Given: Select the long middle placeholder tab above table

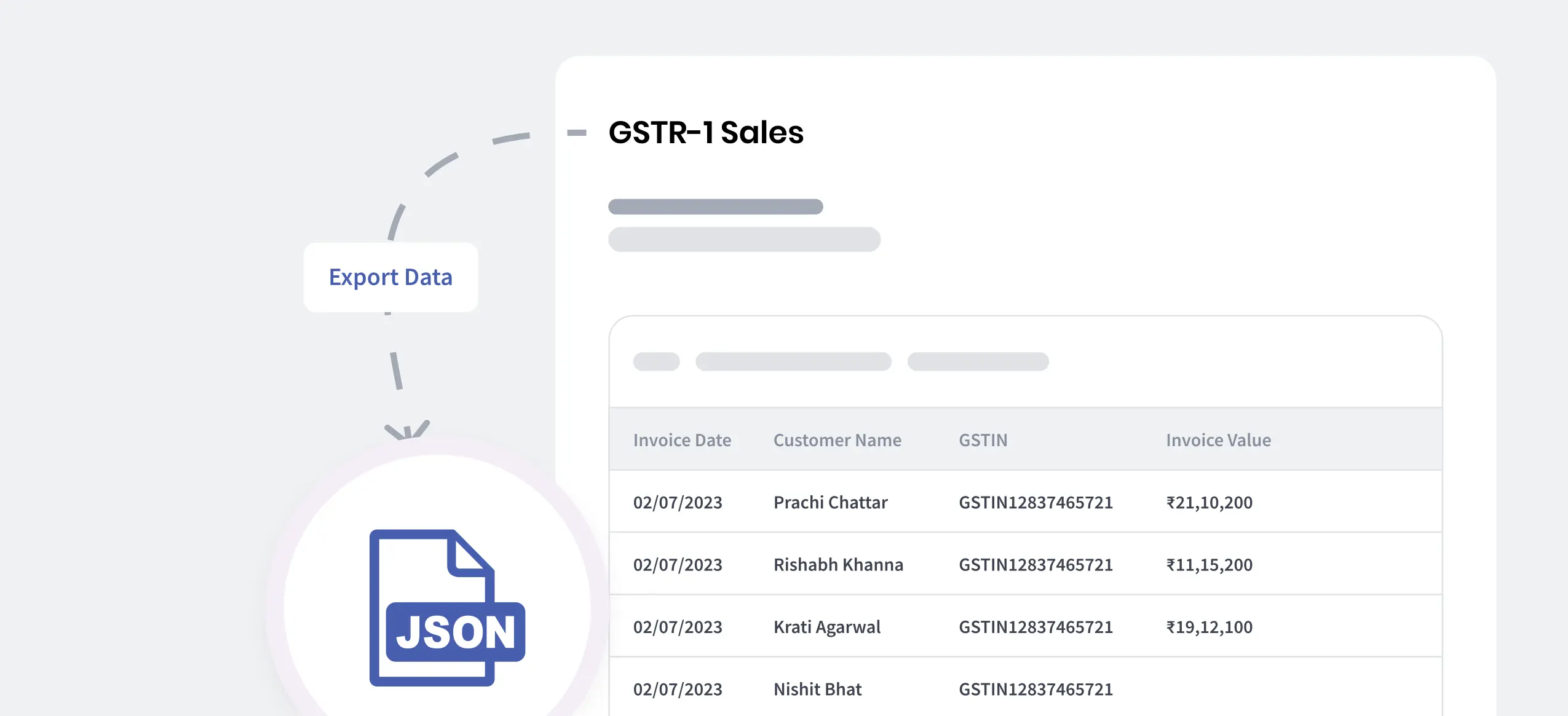Looking at the screenshot, I should tap(793, 361).
